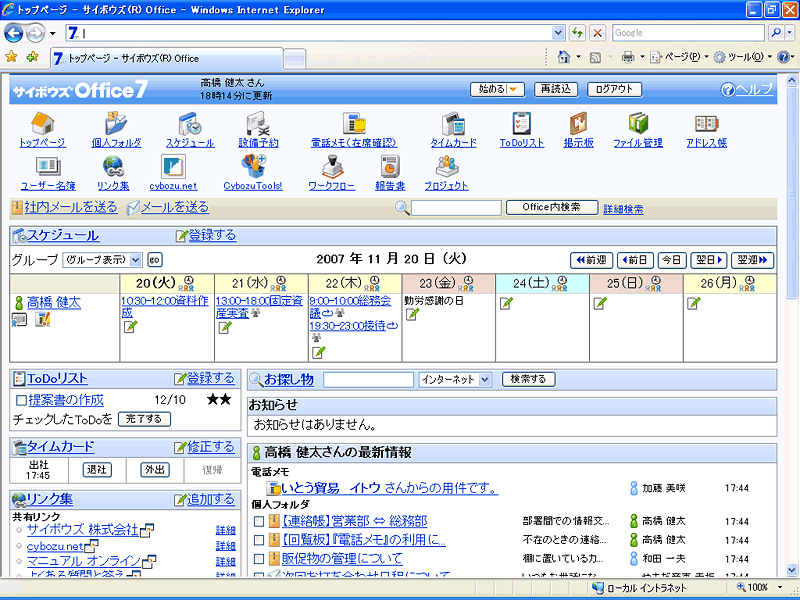Open the 報告書 report icon
Image resolution: width=800 pixels, height=600 pixels.
[x=390, y=167]
